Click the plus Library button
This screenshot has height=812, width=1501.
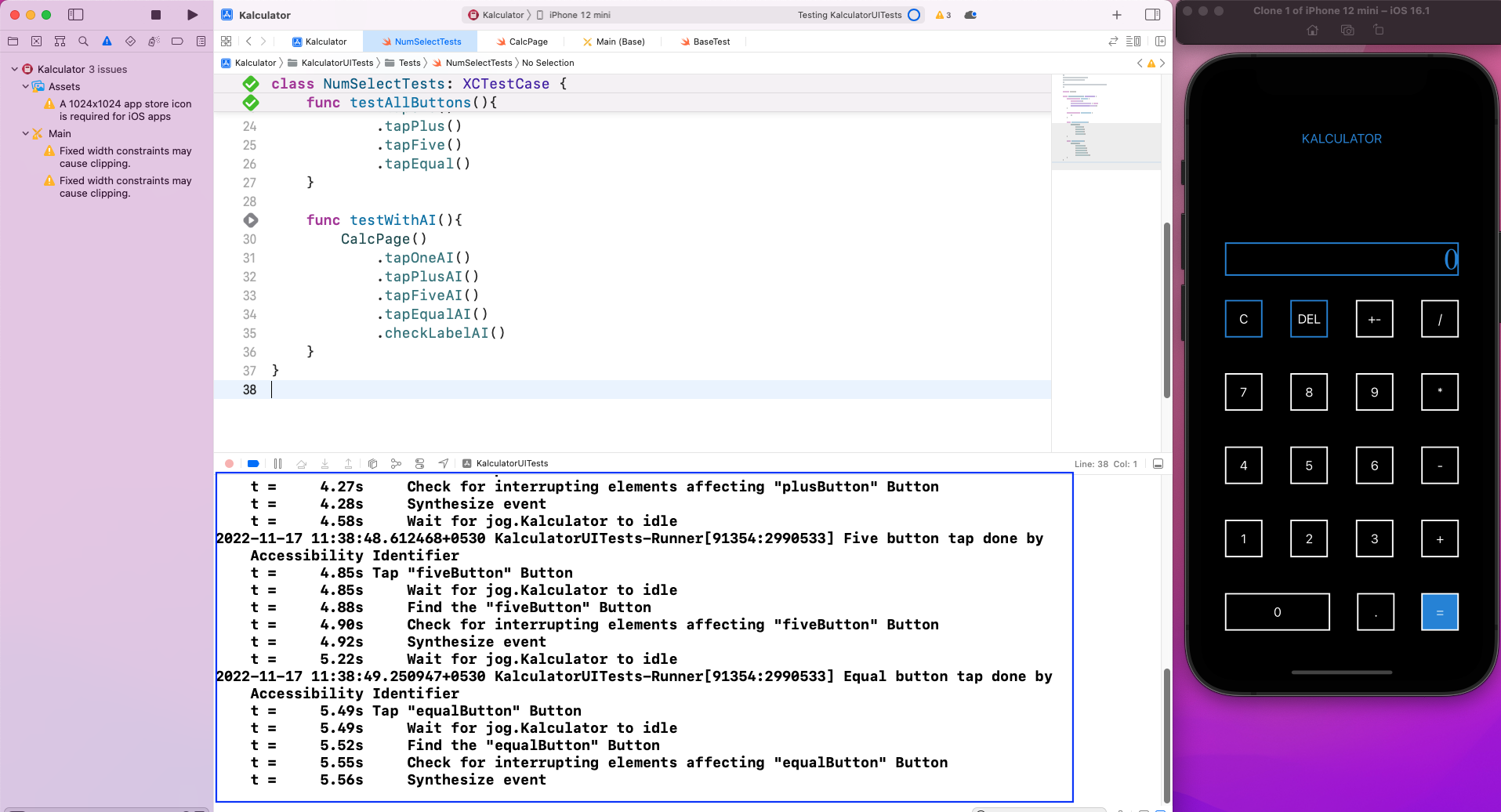click(1117, 15)
